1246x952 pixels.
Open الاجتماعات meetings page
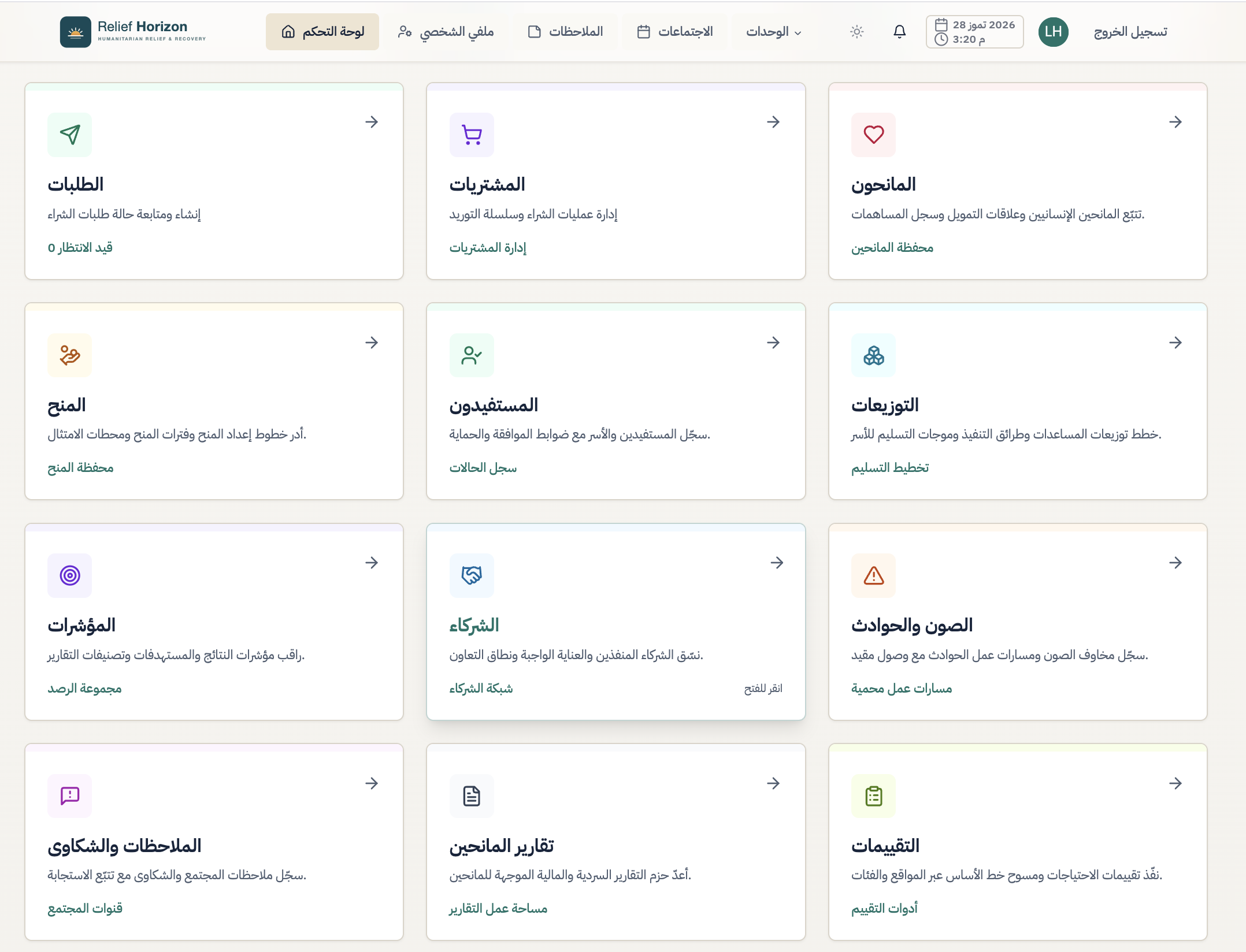pos(675,32)
